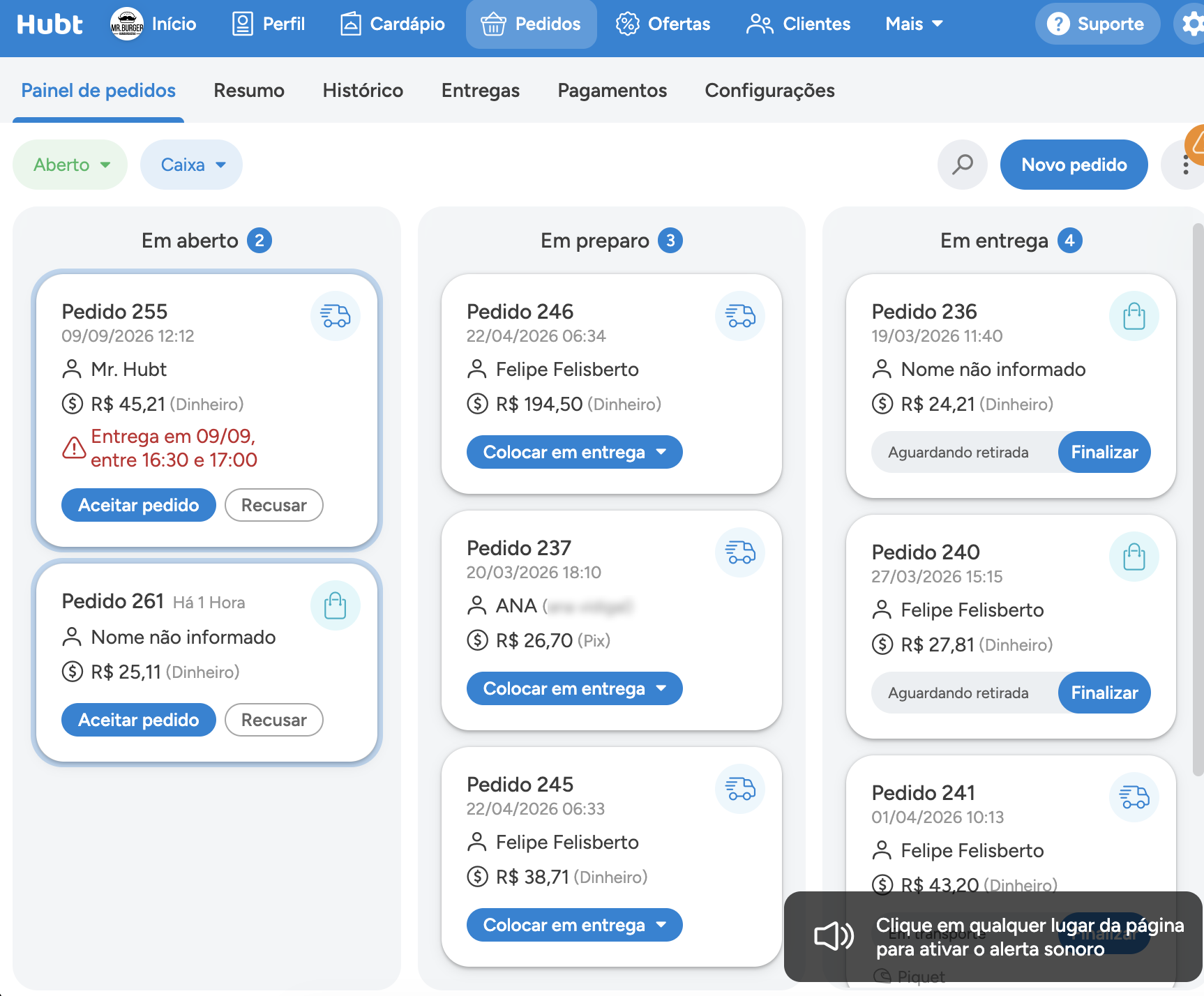Refuse Pedido 255 with Recusar

[x=274, y=505]
